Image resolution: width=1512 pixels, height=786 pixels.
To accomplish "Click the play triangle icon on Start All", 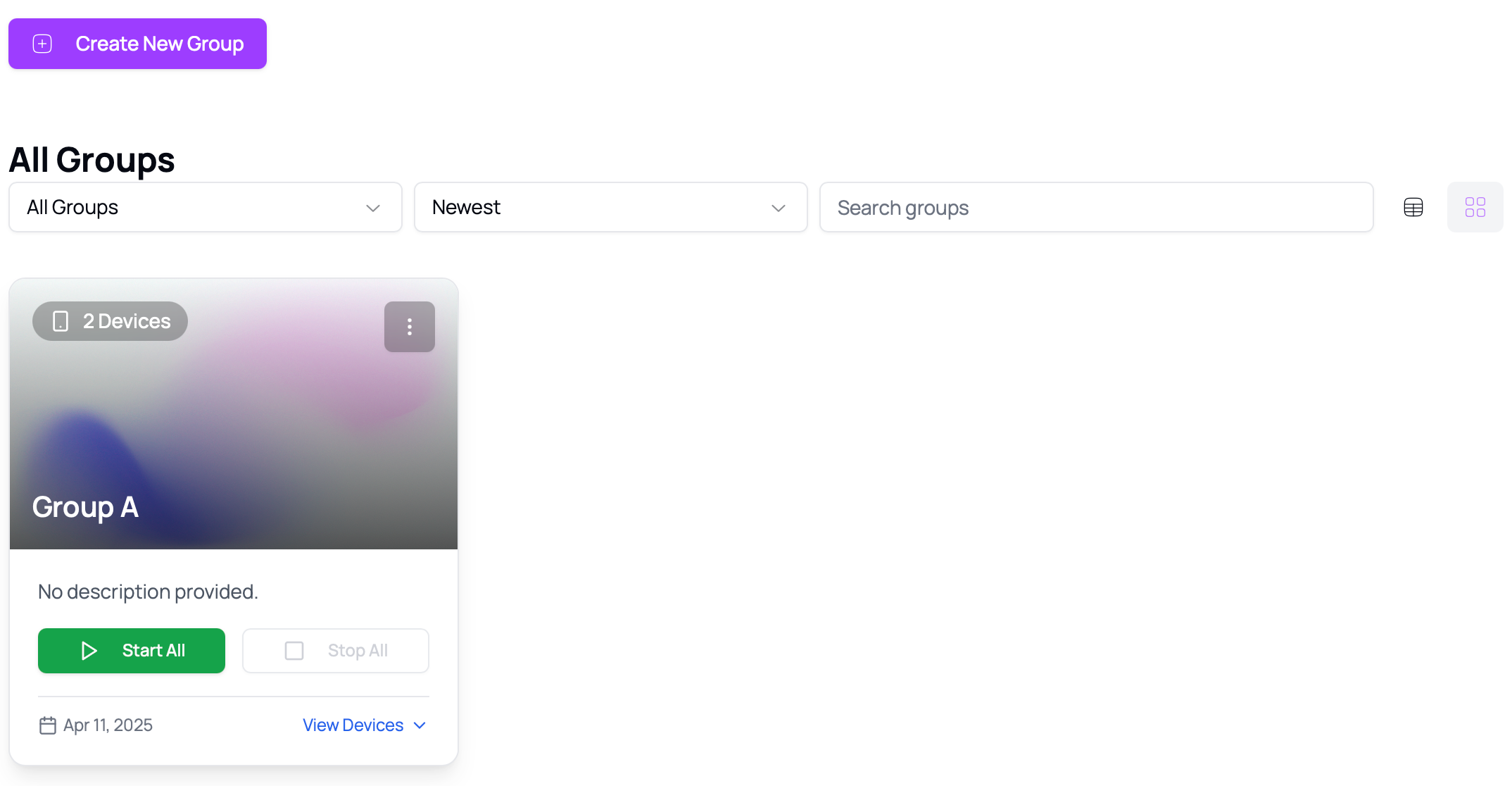I will (x=89, y=651).
